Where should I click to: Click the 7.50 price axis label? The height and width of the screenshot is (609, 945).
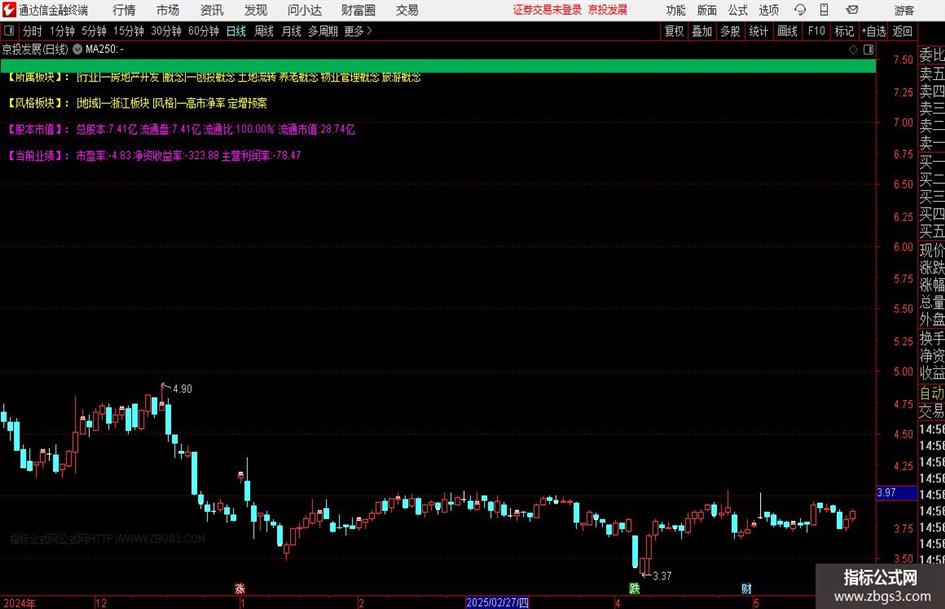(903, 59)
